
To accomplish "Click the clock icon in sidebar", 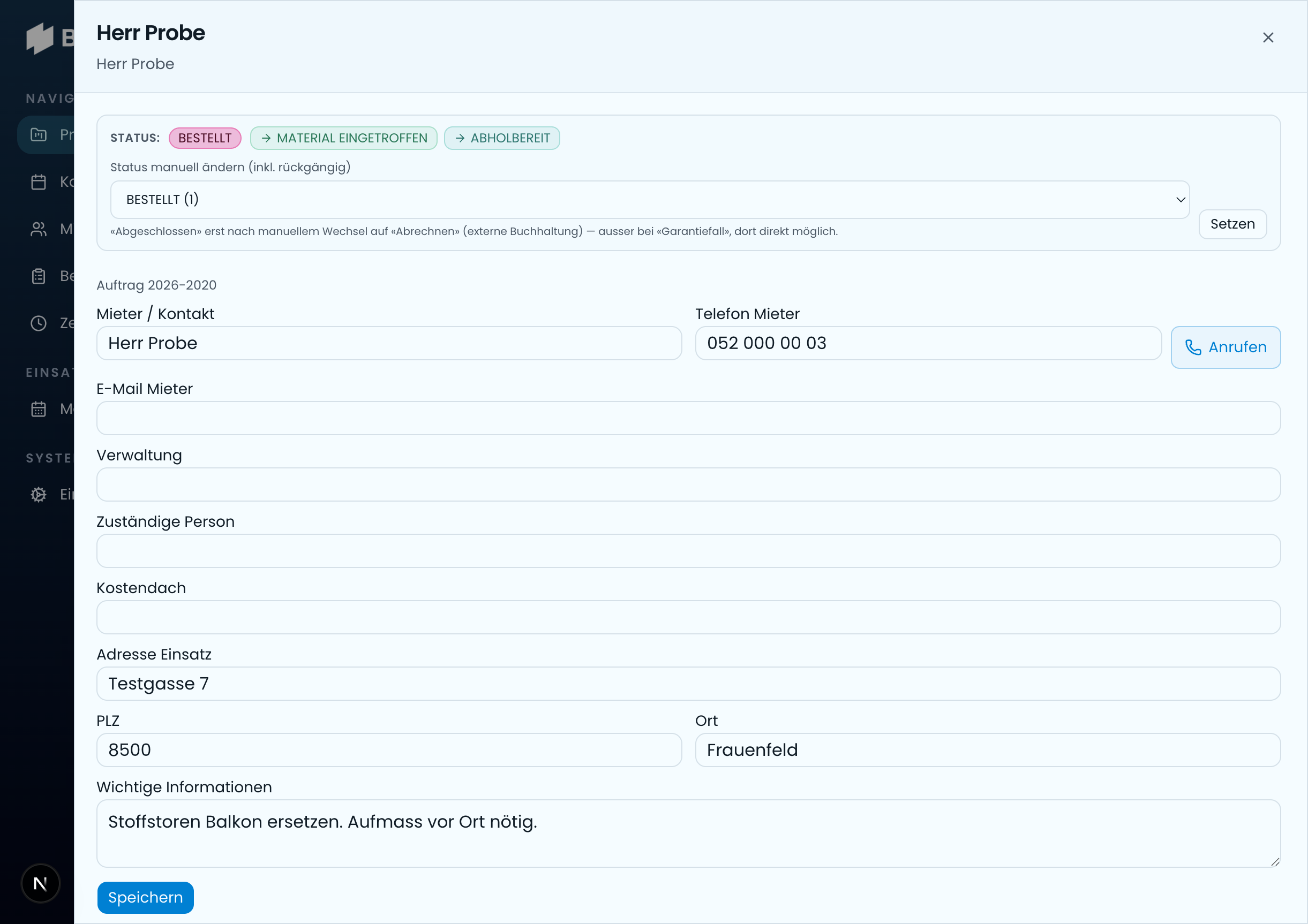I will point(38,323).
